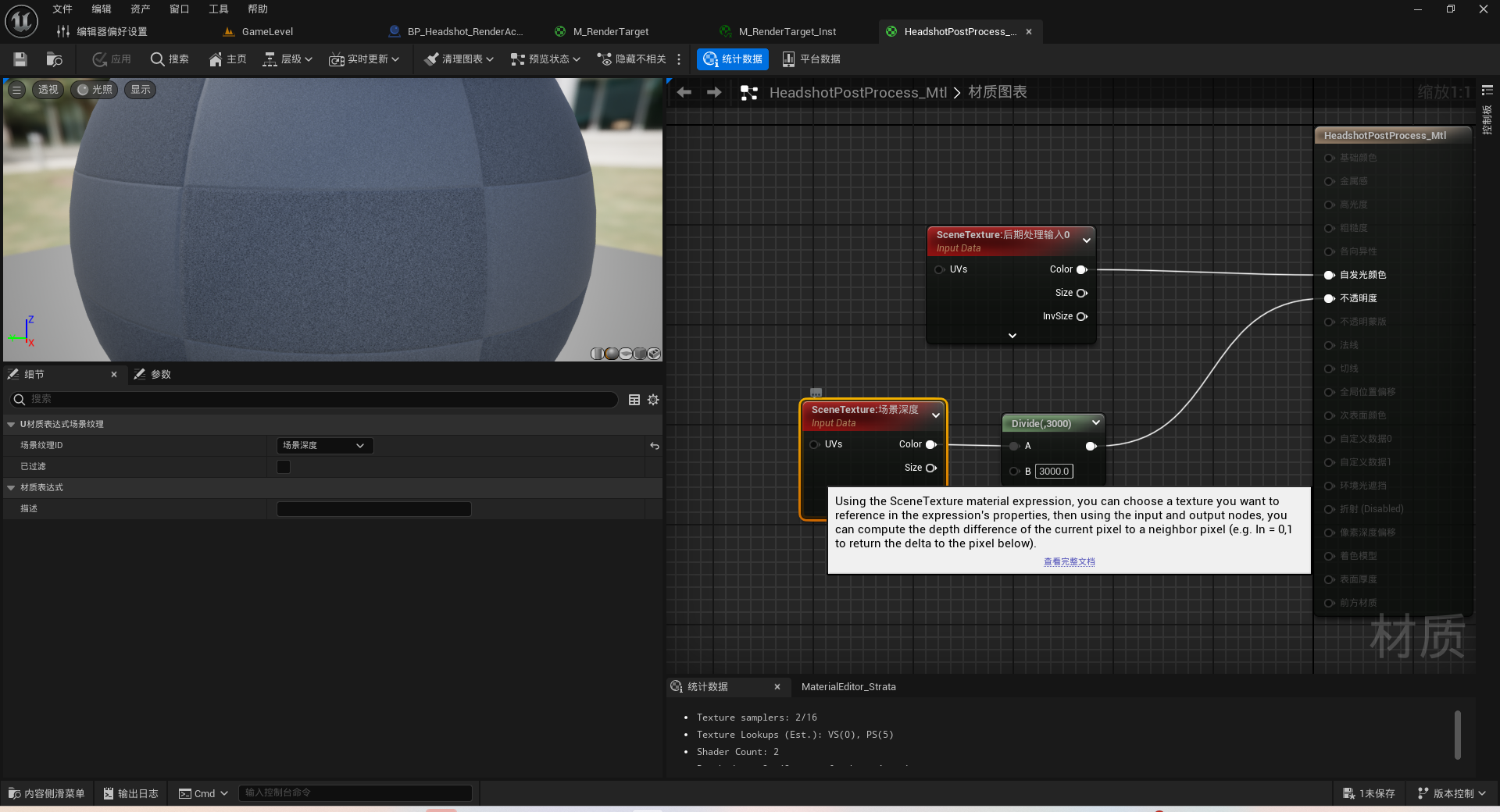The width and height of the screenshot is (1500, 812).
Task: Browse to asset in Content Browser icon
Action: click(x=54, y=59)
